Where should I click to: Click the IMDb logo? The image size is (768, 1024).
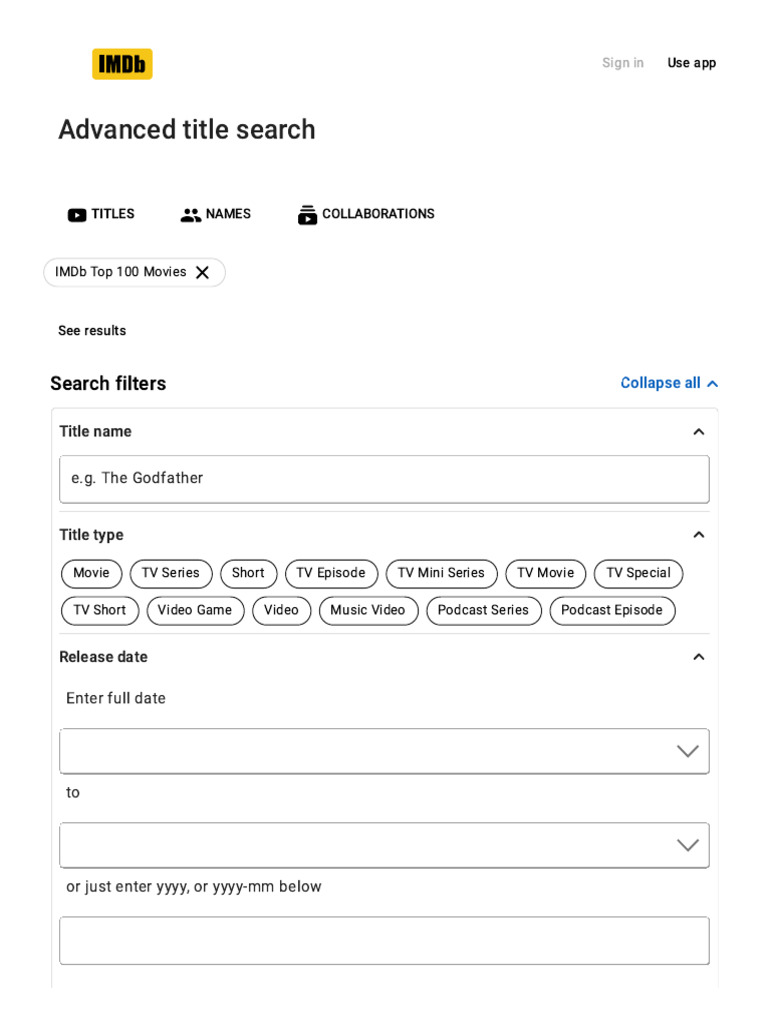pos(122,64)
